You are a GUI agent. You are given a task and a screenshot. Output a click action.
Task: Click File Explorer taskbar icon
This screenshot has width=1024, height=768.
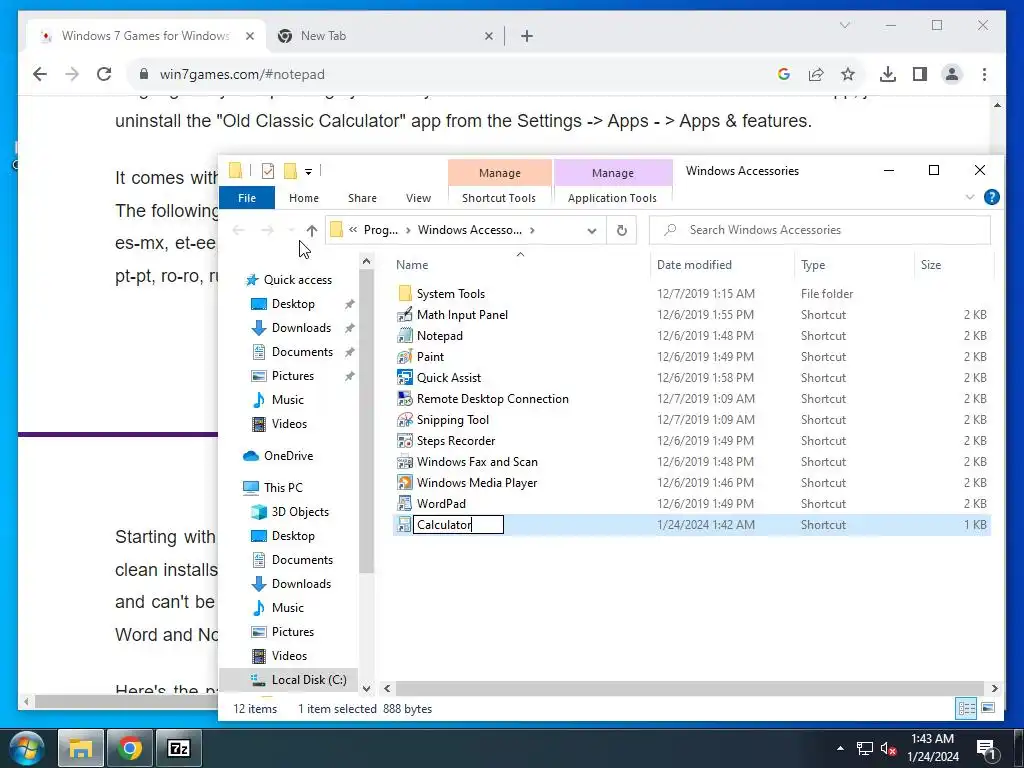point(81,748)
